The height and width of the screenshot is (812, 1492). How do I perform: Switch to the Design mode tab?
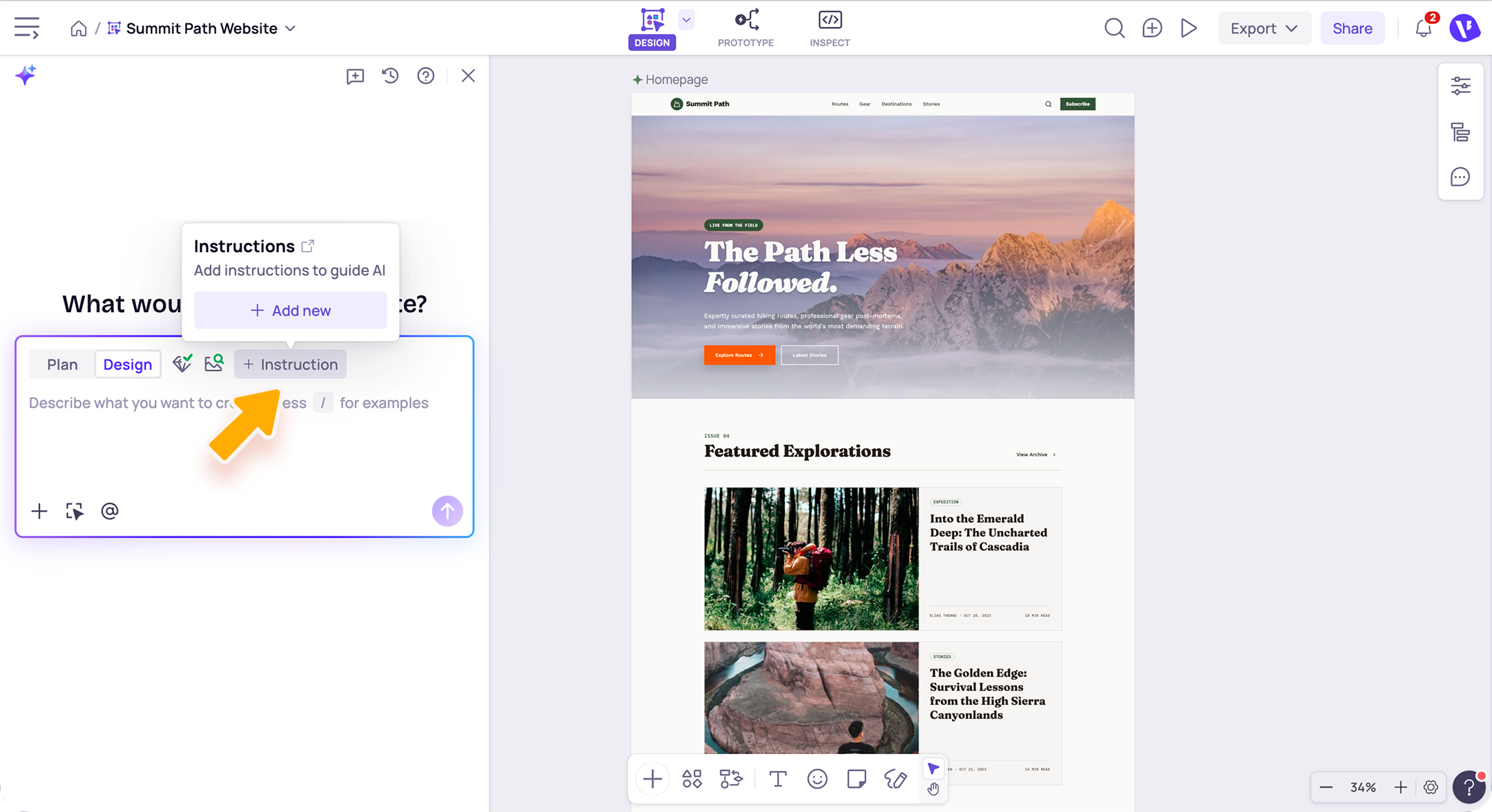click(652, 28)
